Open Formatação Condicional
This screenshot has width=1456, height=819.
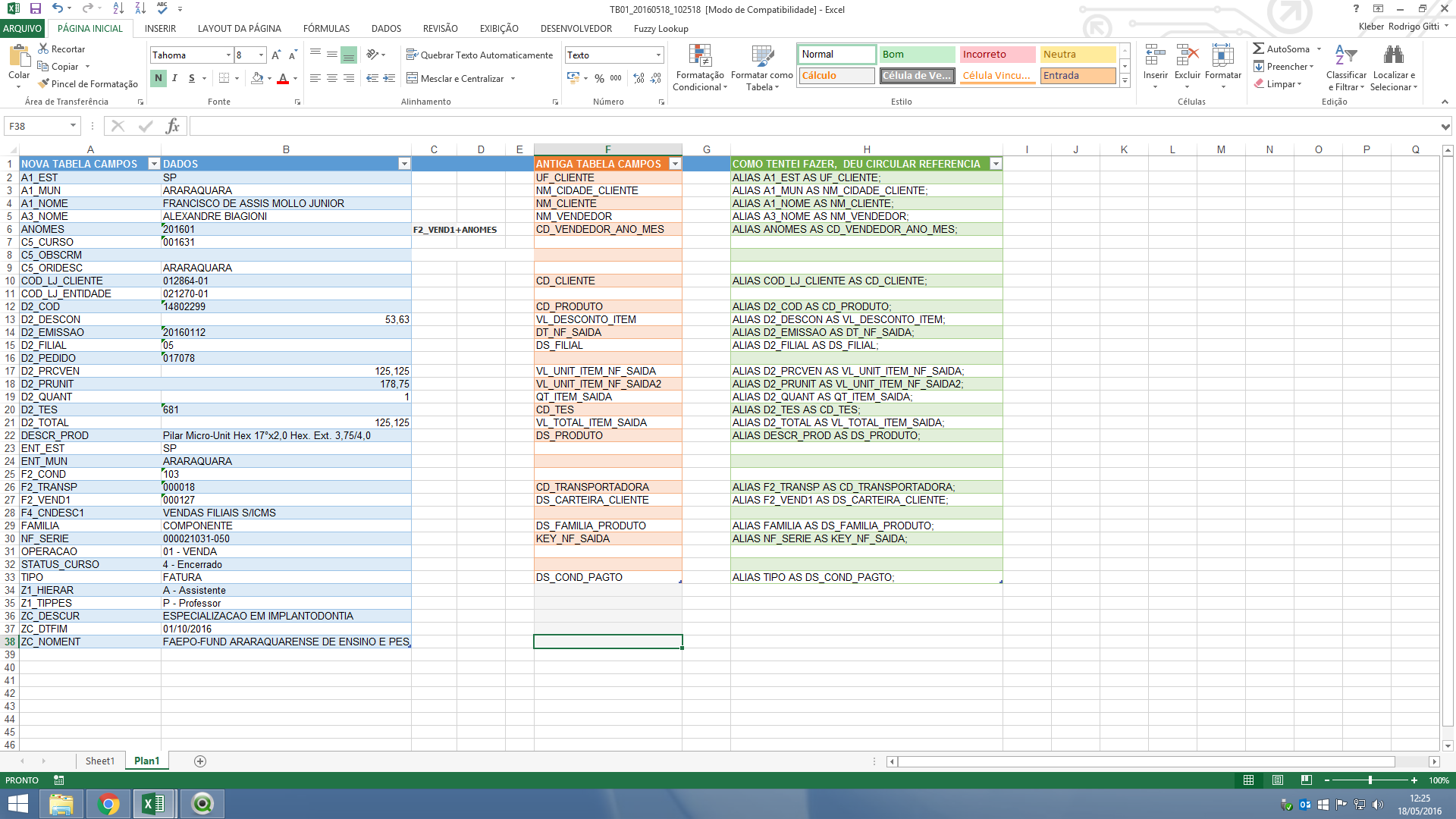(x=700, y=67)
